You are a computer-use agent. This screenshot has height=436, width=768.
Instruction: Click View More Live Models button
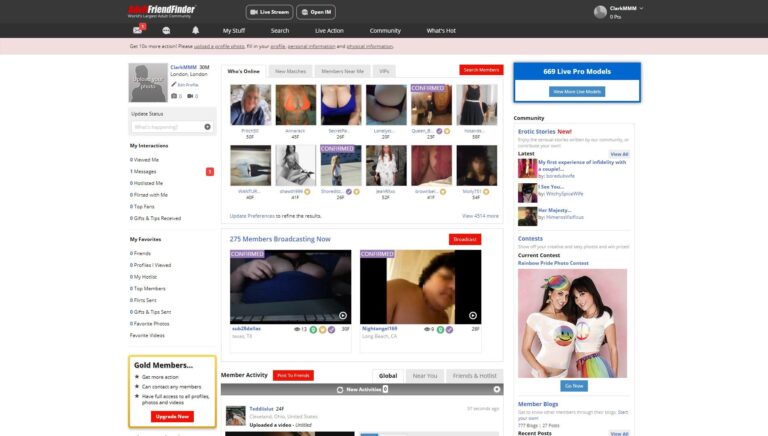coord(577,92)
